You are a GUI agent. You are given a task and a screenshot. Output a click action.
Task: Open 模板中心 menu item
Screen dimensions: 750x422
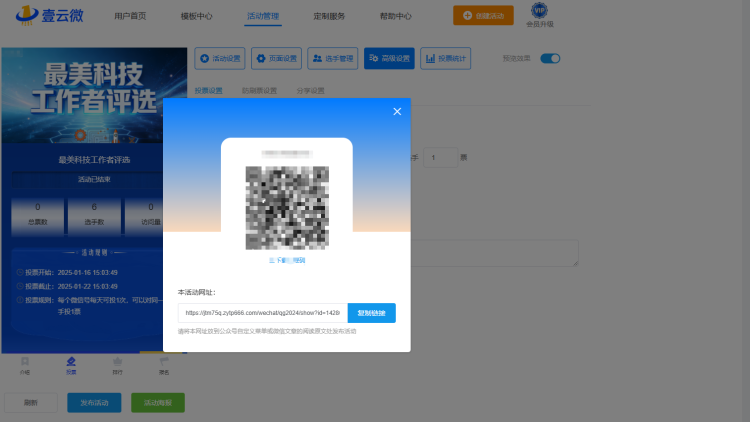pyautogui.click(x=196, y=16)
